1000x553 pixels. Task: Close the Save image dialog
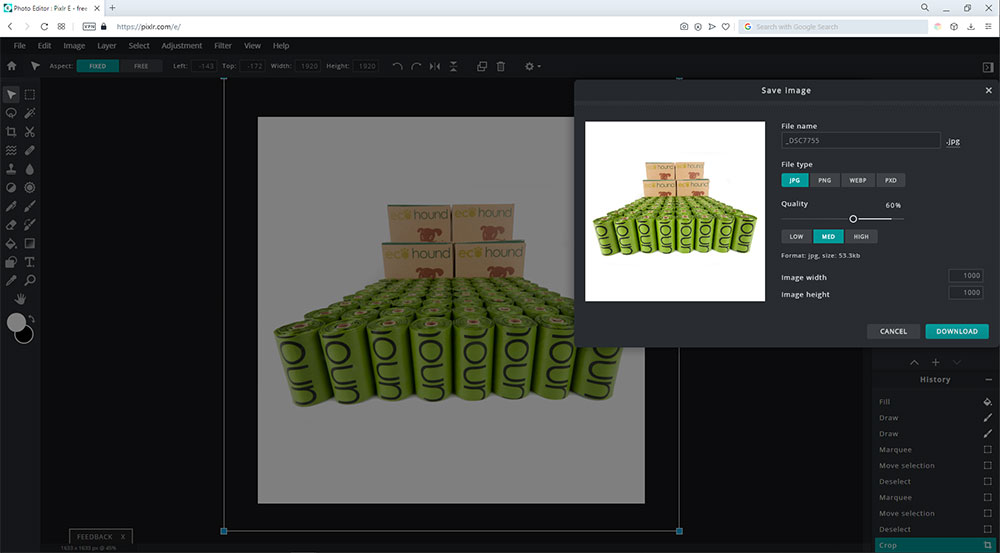pos(989,91)
